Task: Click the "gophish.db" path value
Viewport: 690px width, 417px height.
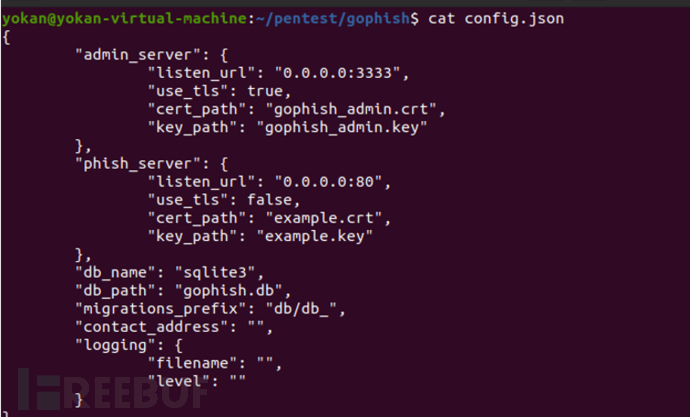Action: click(x=231, y=289)
